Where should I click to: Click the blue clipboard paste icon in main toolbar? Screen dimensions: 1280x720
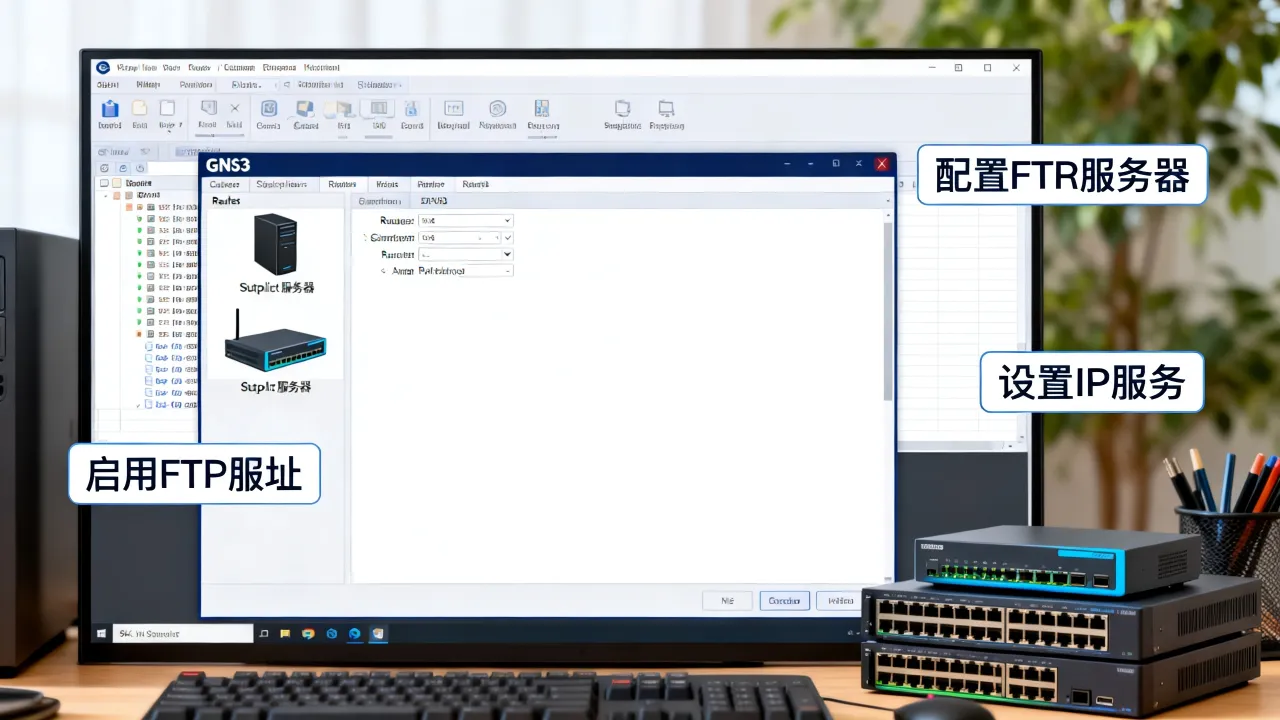click(110, 109)
